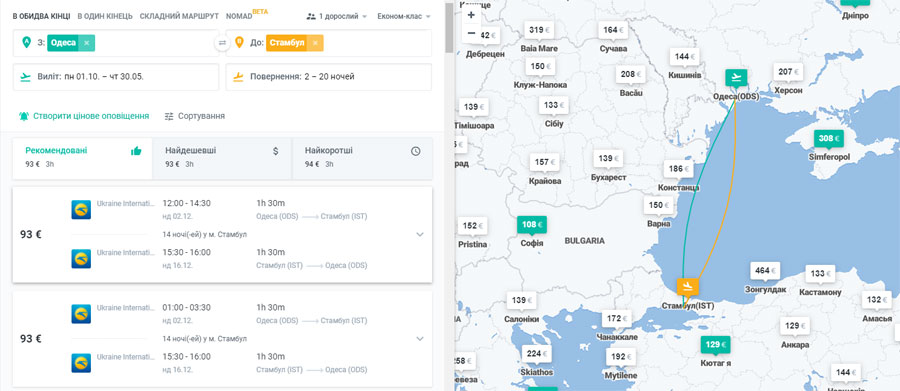Expand the second 93 € flight details

tap(420, 339)
